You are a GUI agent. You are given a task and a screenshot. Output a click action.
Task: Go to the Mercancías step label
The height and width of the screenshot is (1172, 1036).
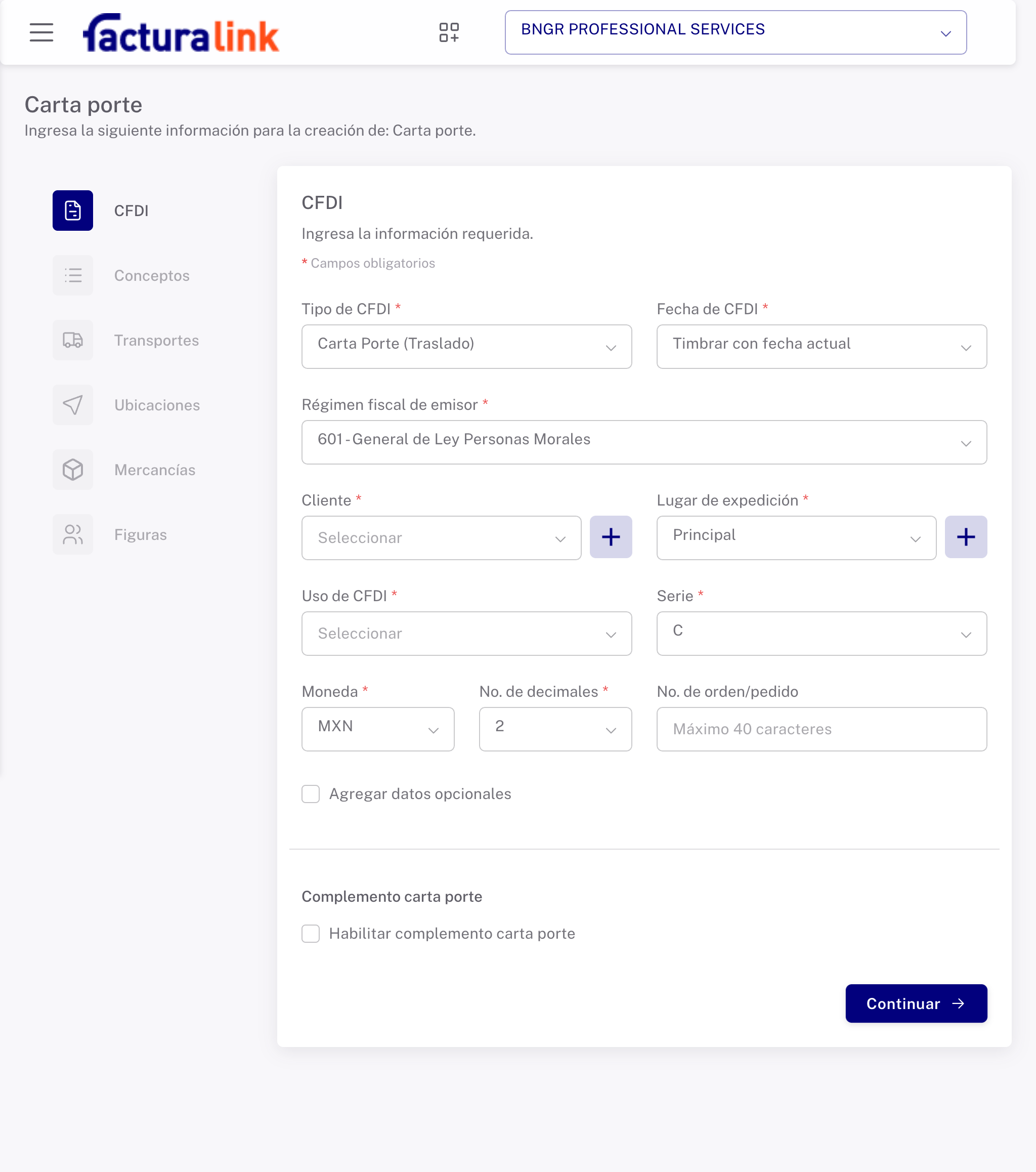pos(155,470)
